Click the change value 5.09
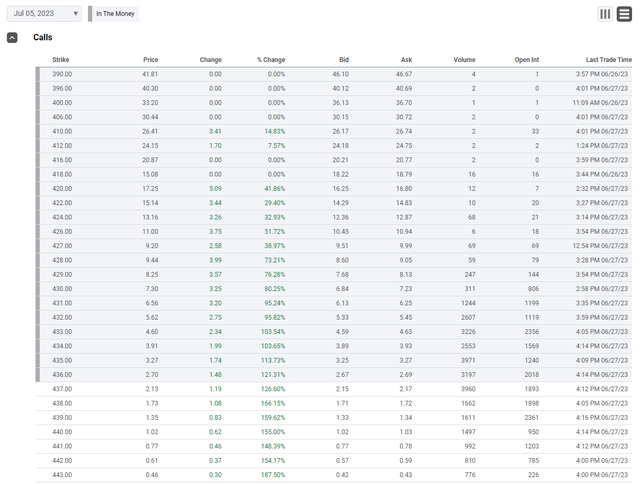 pos(215,189)
